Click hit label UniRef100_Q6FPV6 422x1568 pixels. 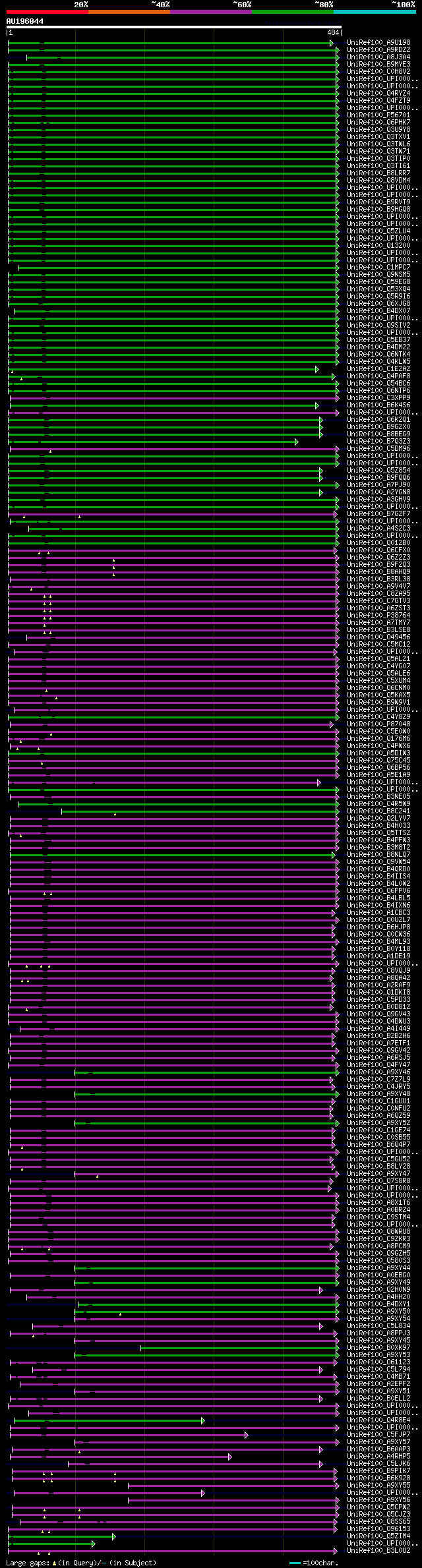378,890
